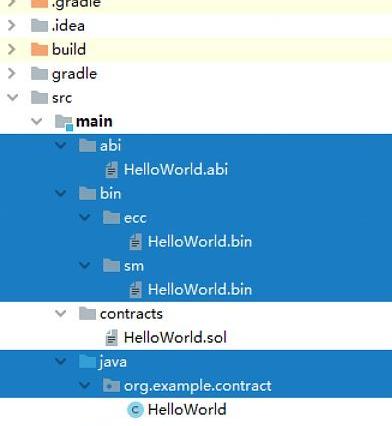Click the main source module folder icon
Screen dimensions: 392x426
64,122
